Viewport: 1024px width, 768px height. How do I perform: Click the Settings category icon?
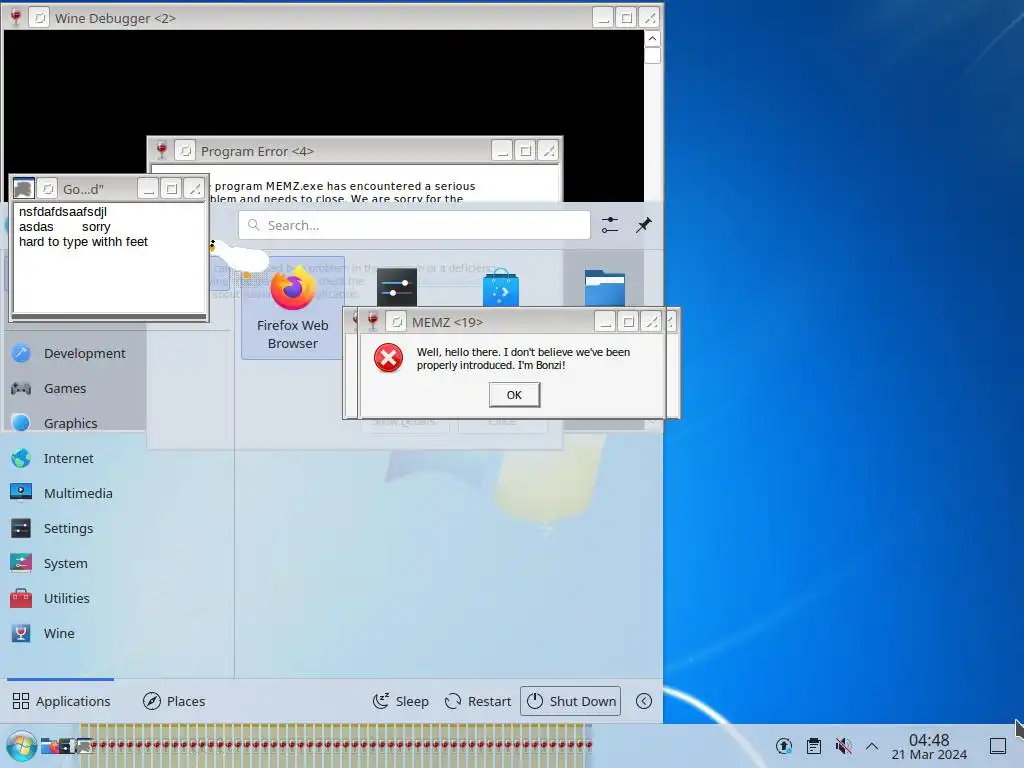[21, 528]
